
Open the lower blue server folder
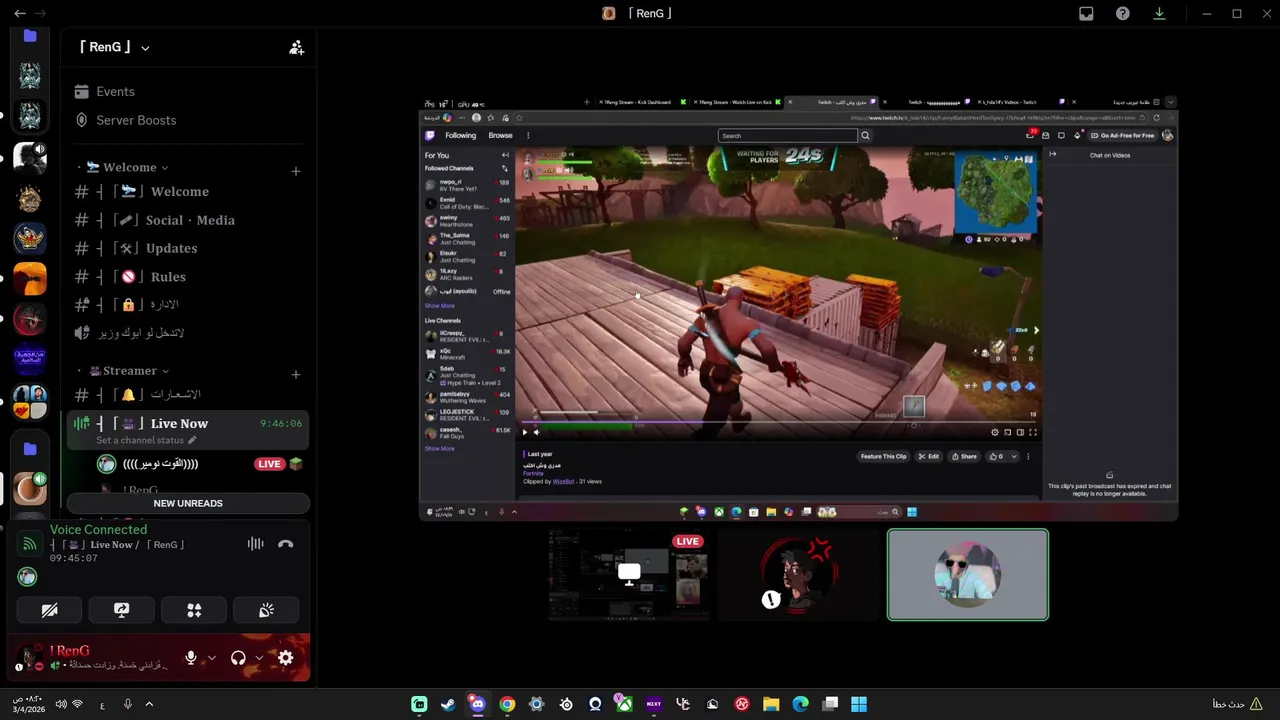coord(30,449)
